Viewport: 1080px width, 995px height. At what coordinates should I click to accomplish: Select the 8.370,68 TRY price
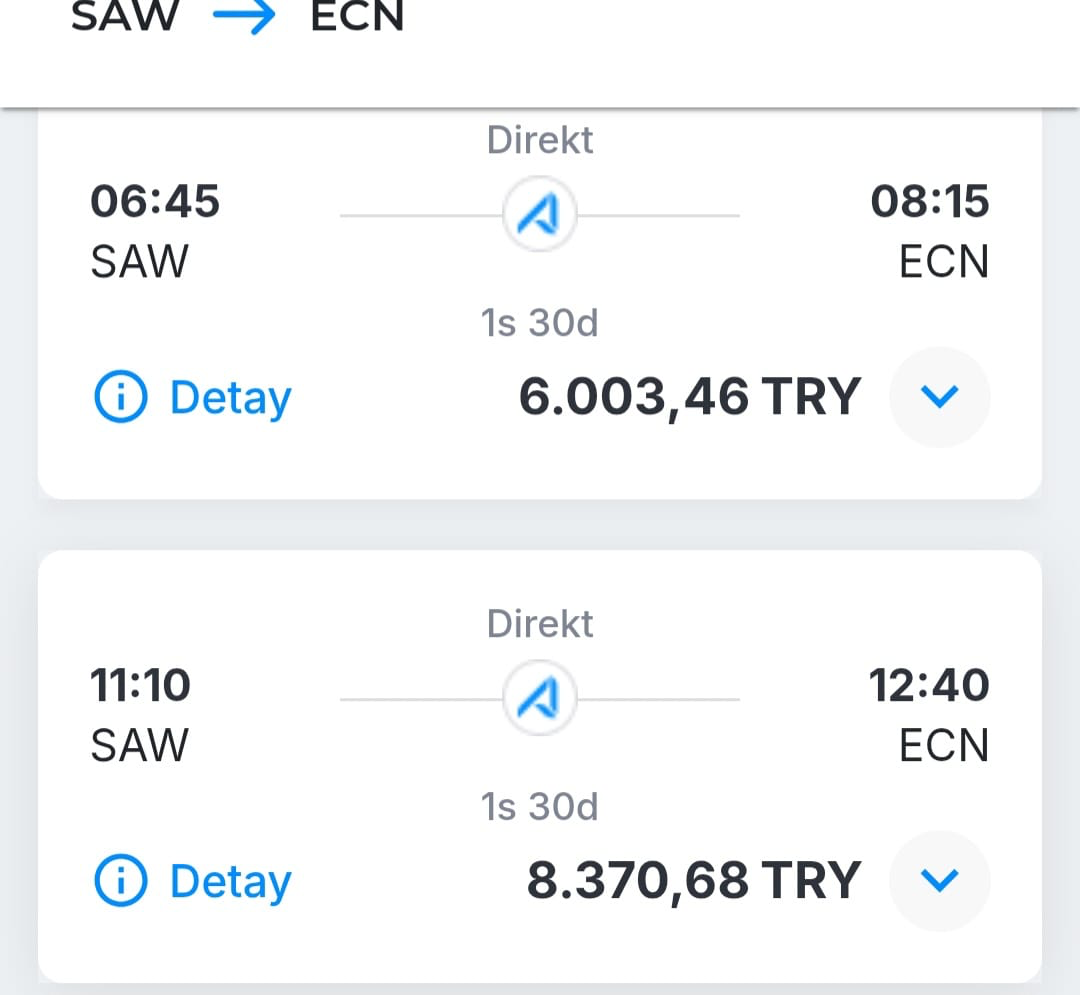(x=693, y=882)
